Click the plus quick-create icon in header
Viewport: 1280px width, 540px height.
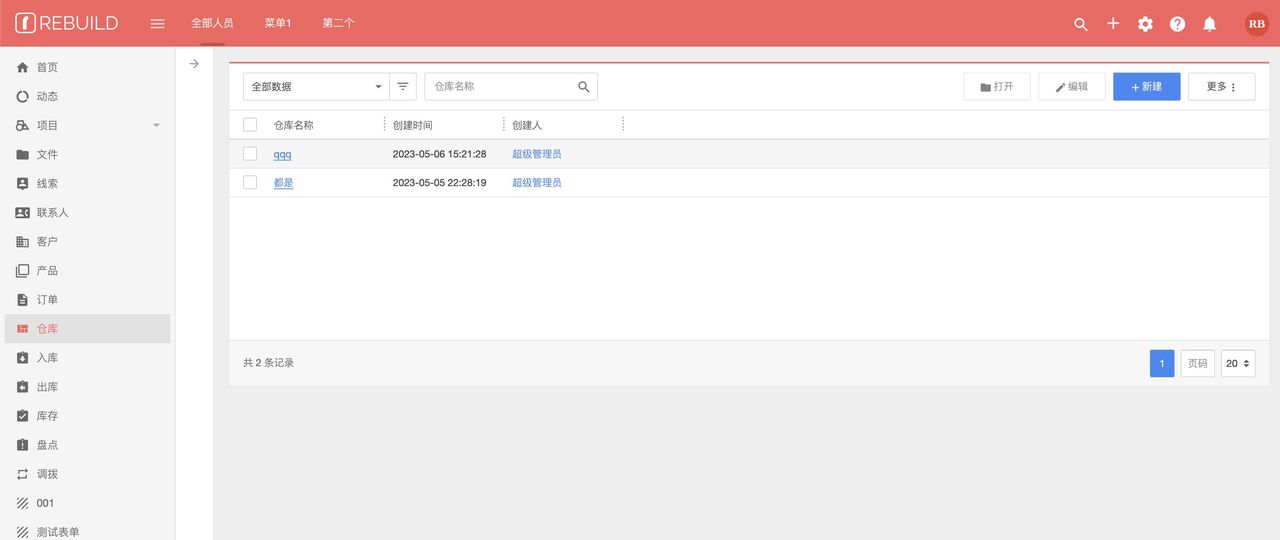coord(1113,23)
